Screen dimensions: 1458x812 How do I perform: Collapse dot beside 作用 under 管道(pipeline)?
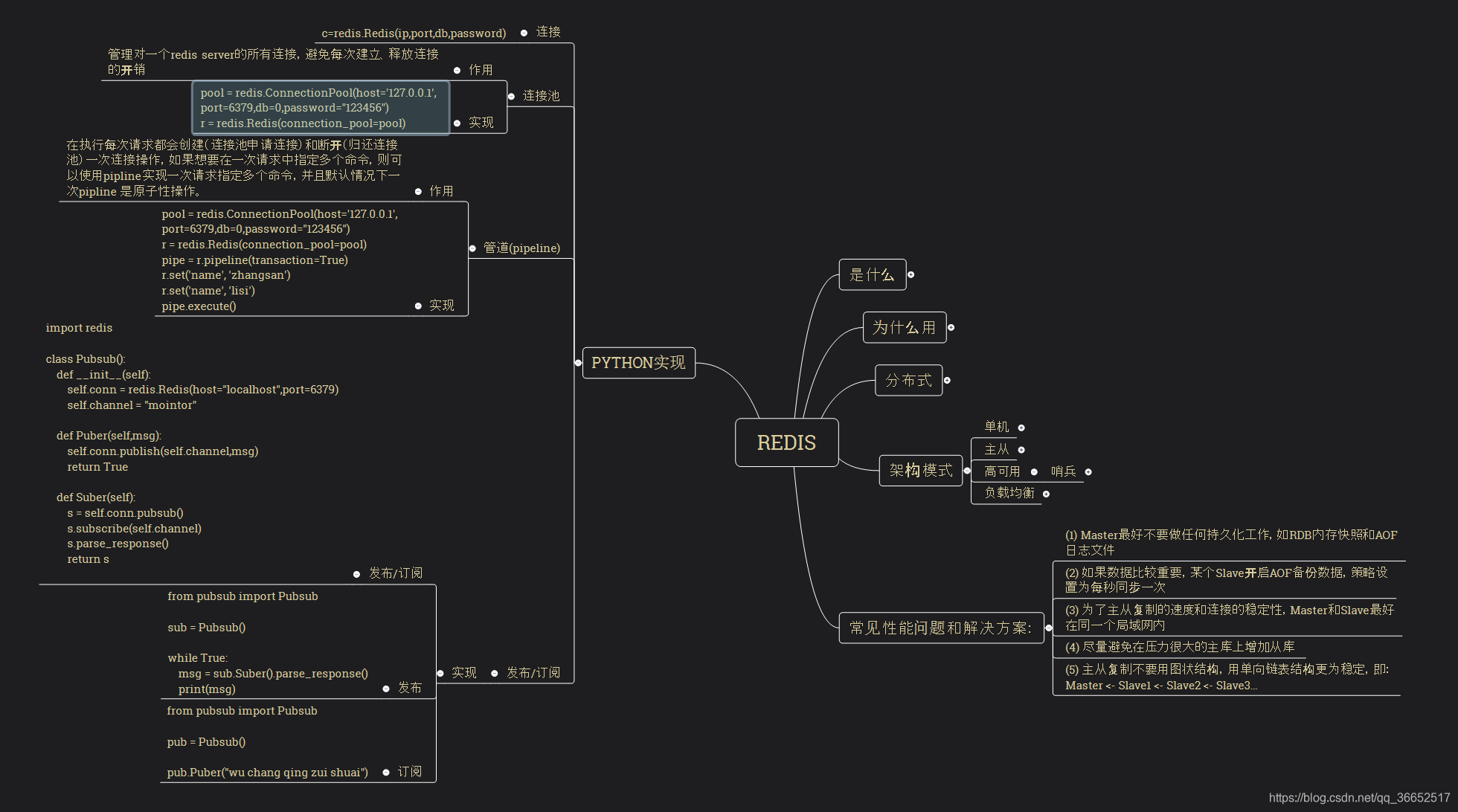tap(418, 191)
